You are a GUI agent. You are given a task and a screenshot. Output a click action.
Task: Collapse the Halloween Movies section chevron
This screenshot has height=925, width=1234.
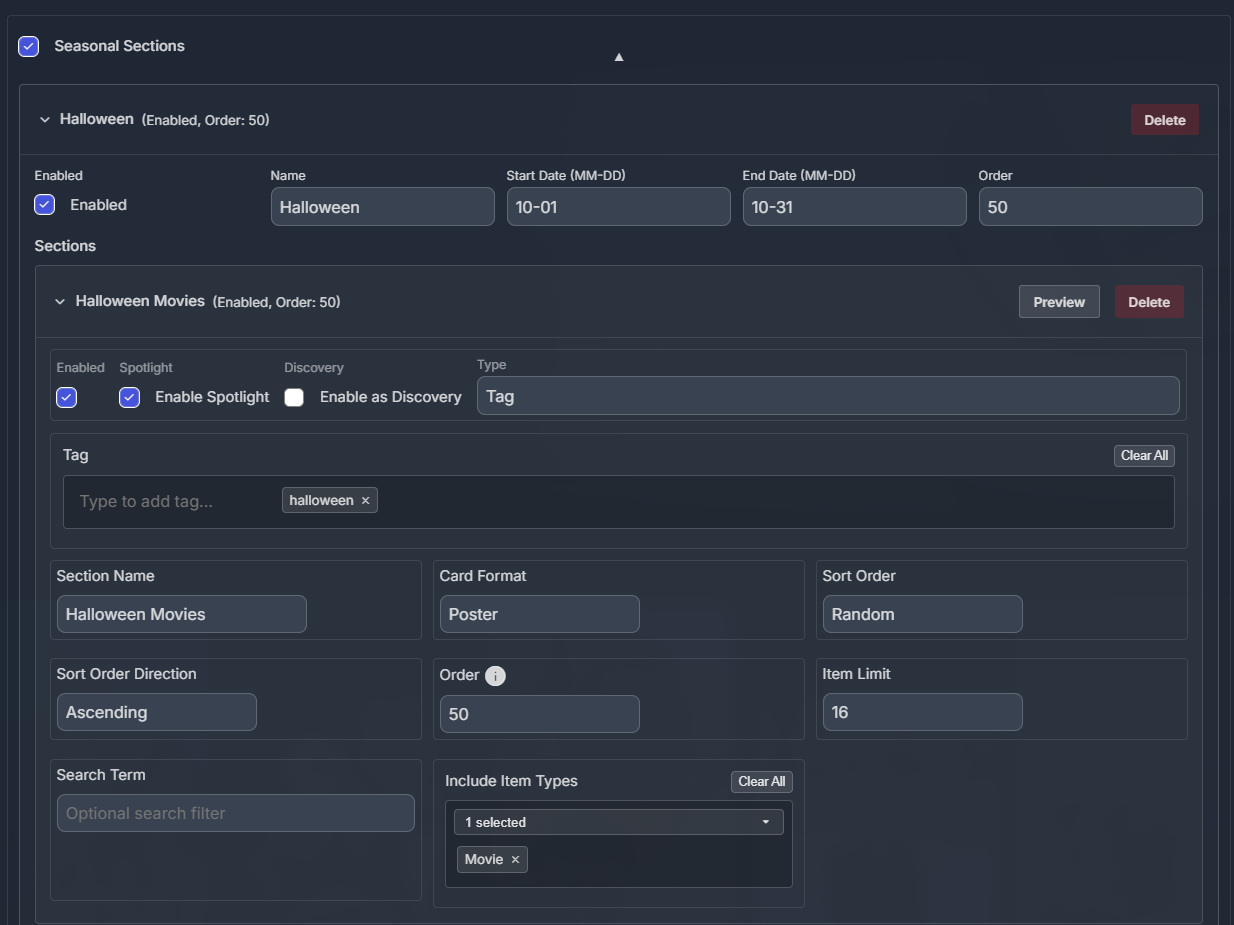pyautogui.click(x=60, y=302)
